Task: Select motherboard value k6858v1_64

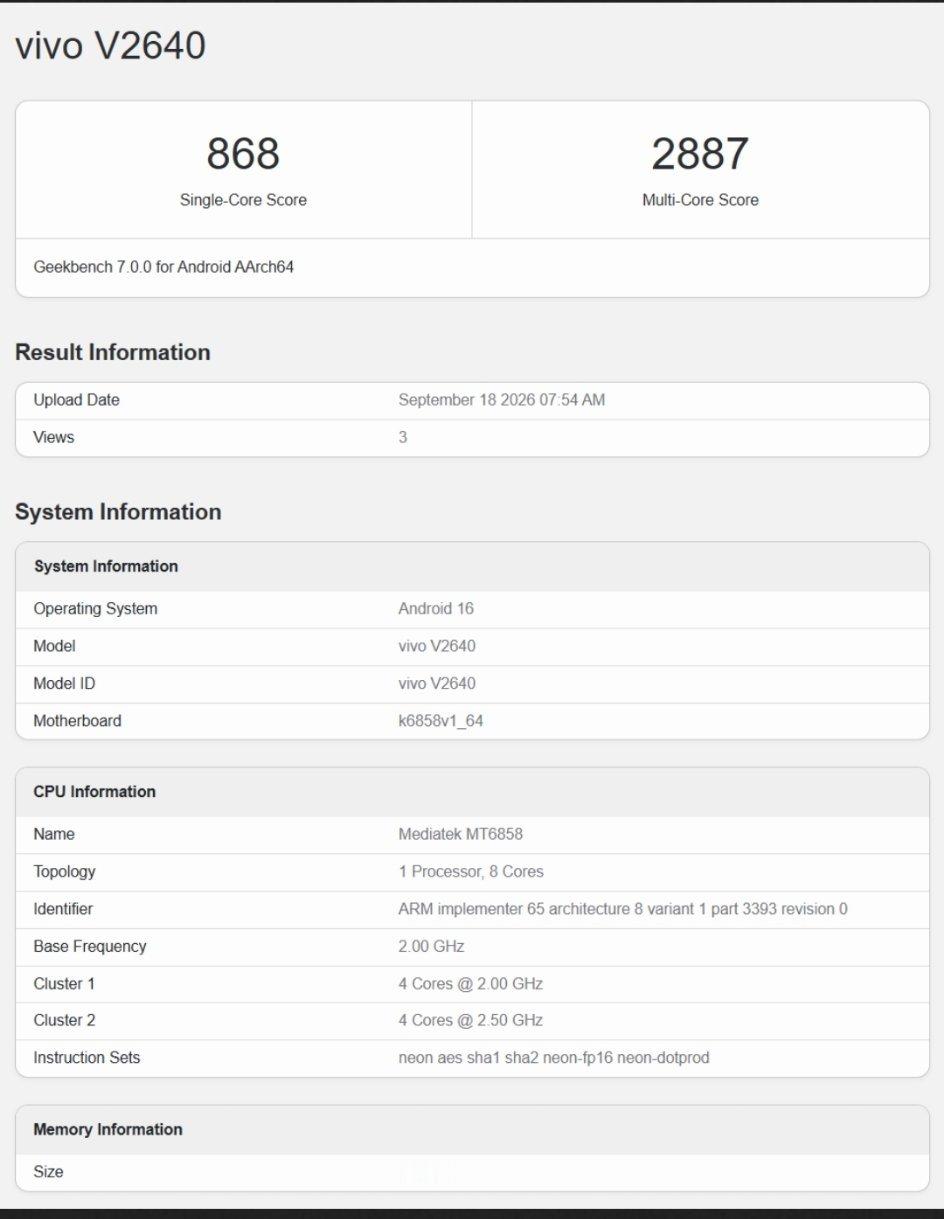Action: click(440, 721)
